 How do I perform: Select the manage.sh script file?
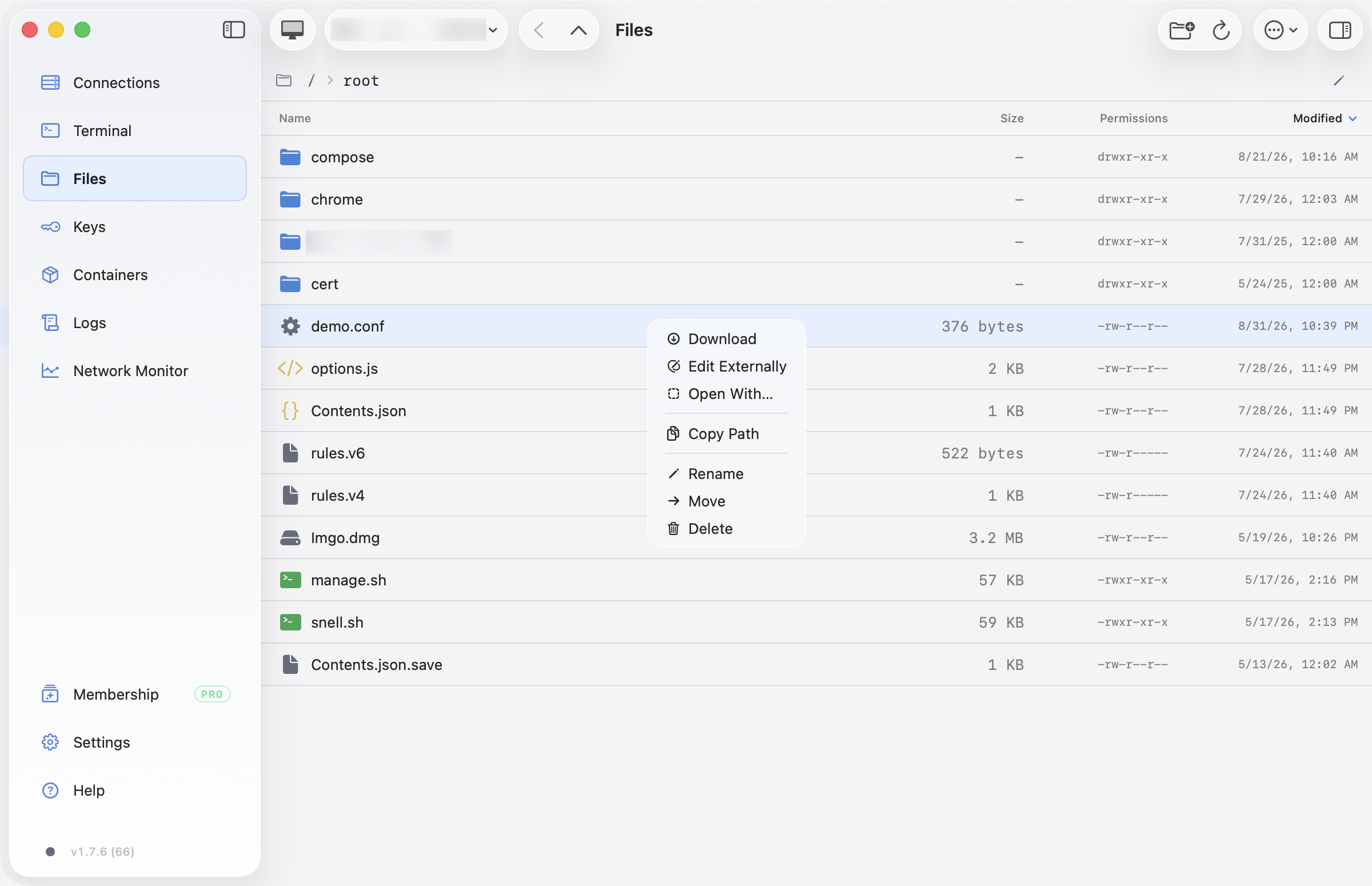pos(816,580)
